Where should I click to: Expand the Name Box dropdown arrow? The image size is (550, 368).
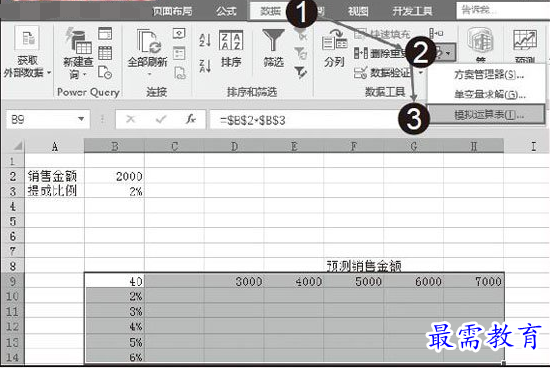coord(81,119)
